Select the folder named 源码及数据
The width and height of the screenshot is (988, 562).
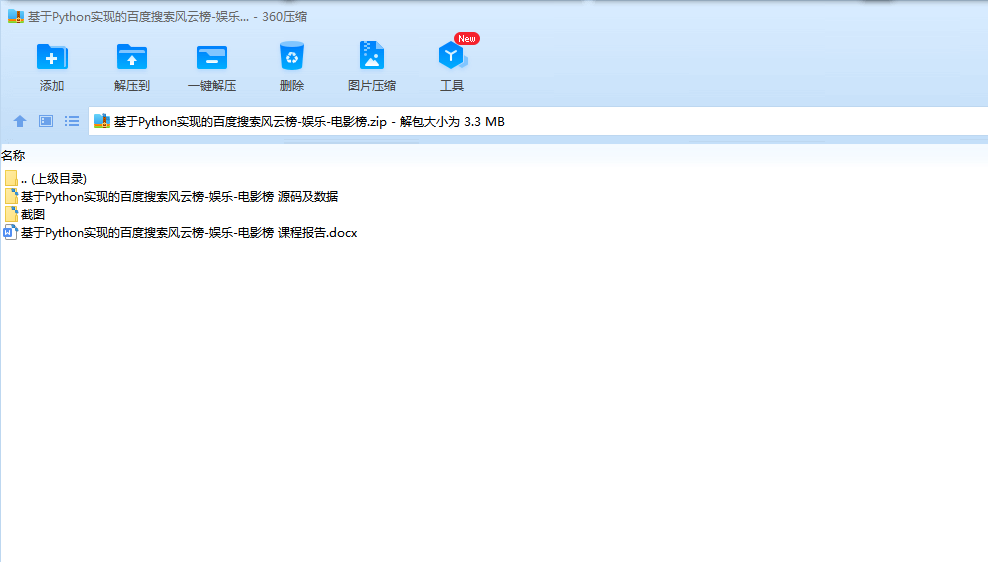180,197
